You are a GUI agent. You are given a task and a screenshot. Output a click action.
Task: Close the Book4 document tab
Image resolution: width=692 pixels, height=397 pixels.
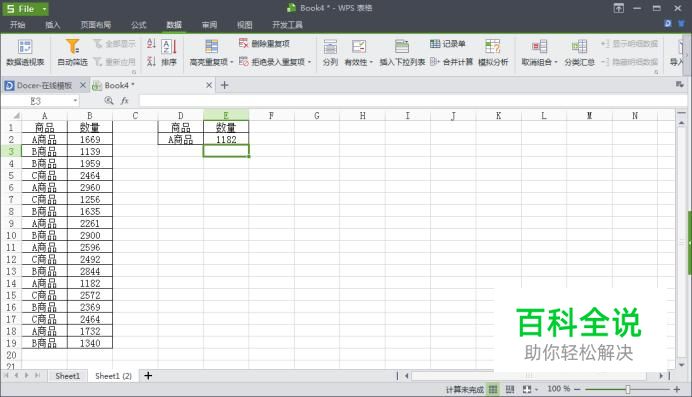pyautogui.click(x=209, y=85)
